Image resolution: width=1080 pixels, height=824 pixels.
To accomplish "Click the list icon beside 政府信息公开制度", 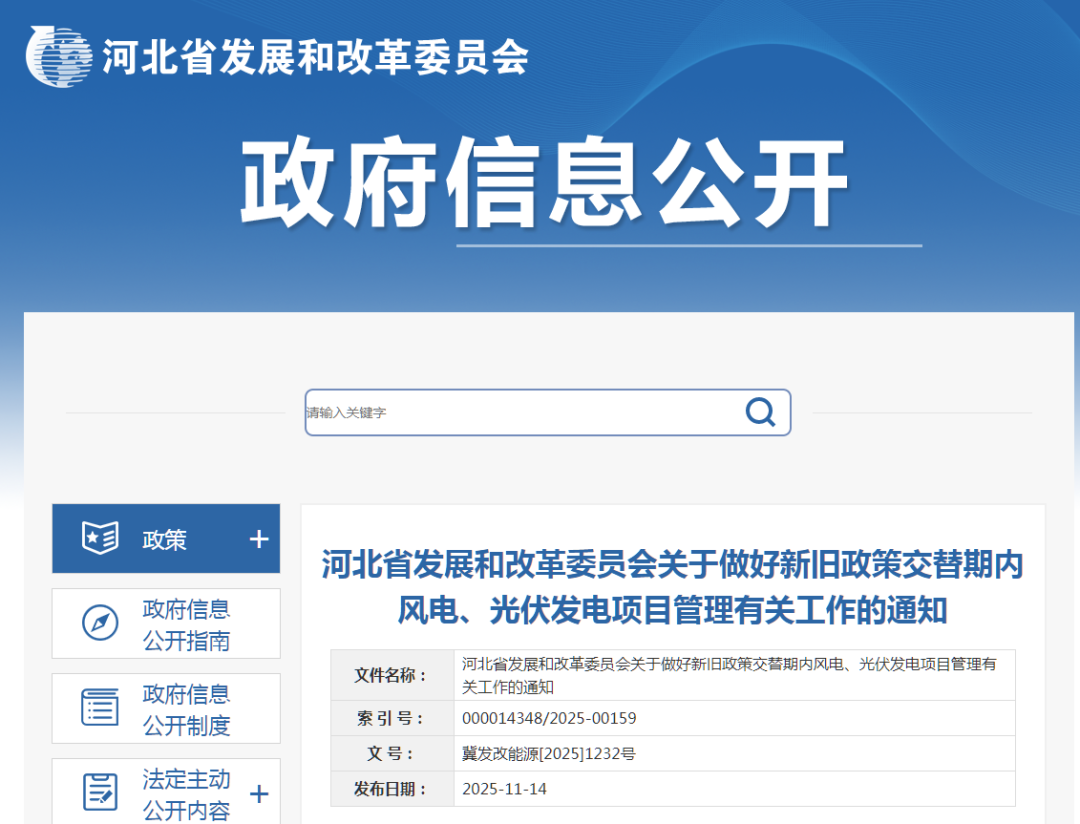I will tap(98, 708).
